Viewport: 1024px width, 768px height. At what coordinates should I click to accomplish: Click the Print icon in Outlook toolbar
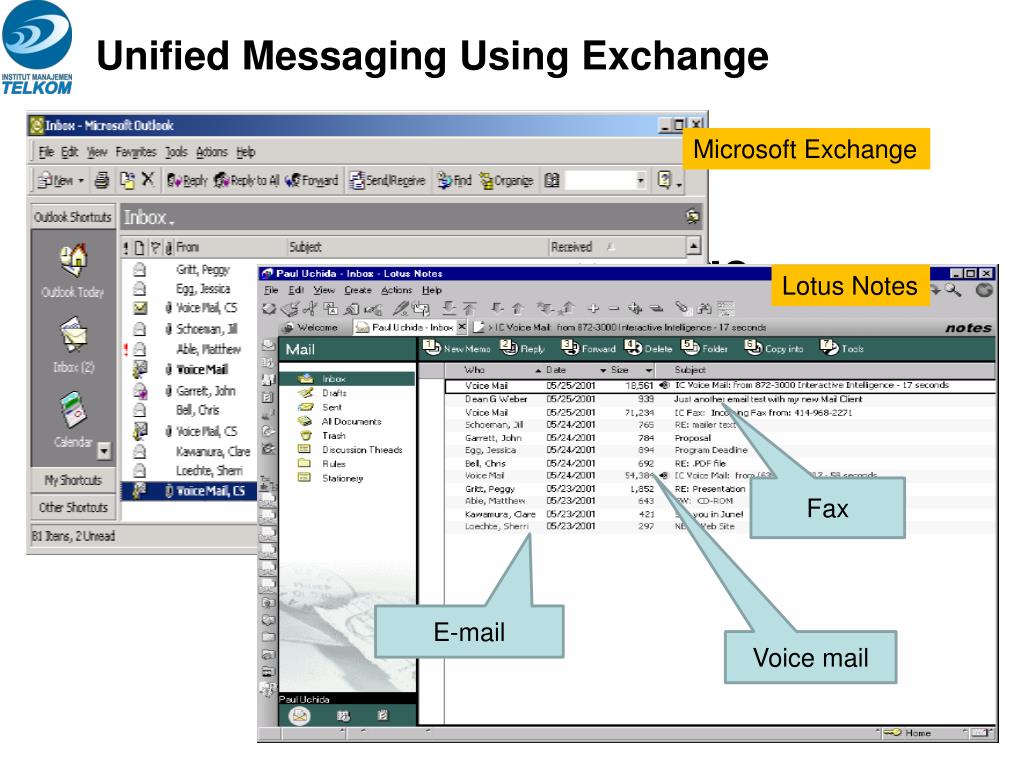101,180
